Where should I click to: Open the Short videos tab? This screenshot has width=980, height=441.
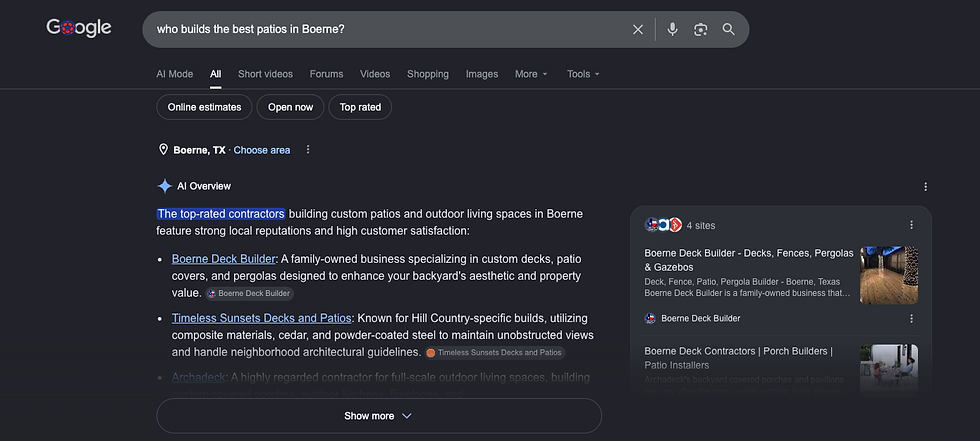265,74
